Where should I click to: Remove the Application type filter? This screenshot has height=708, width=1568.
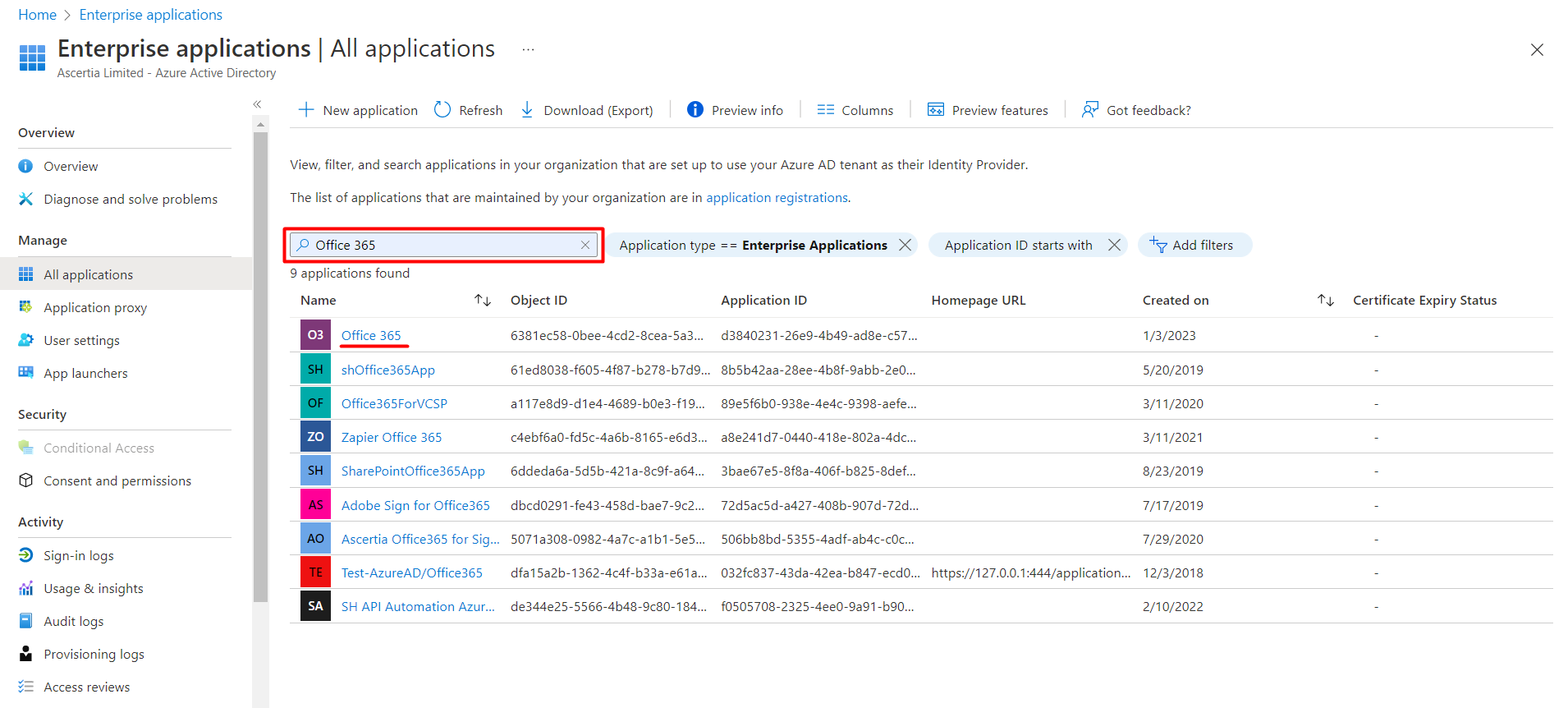(905, 245)
